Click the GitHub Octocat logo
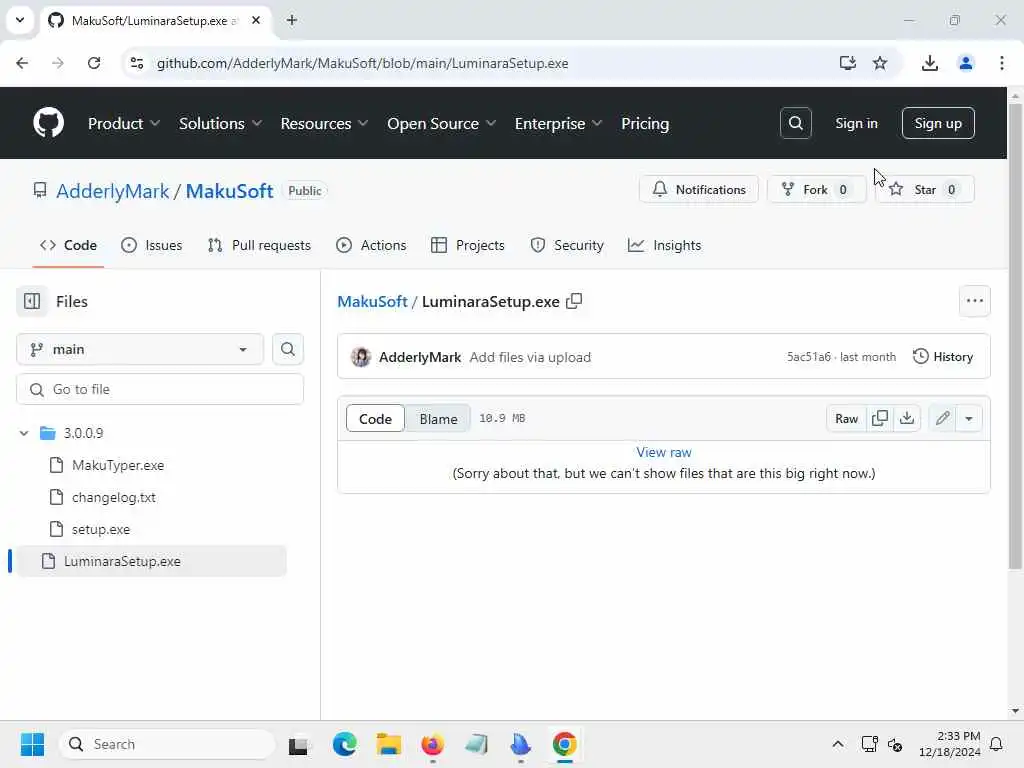The image size is (1024, 768). (x=48, y=123)
